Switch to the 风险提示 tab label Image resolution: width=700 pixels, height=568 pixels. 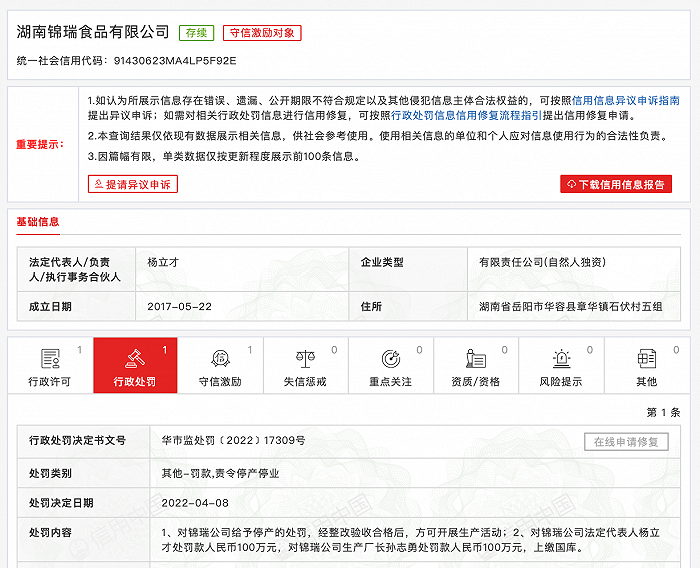(561, 382)
